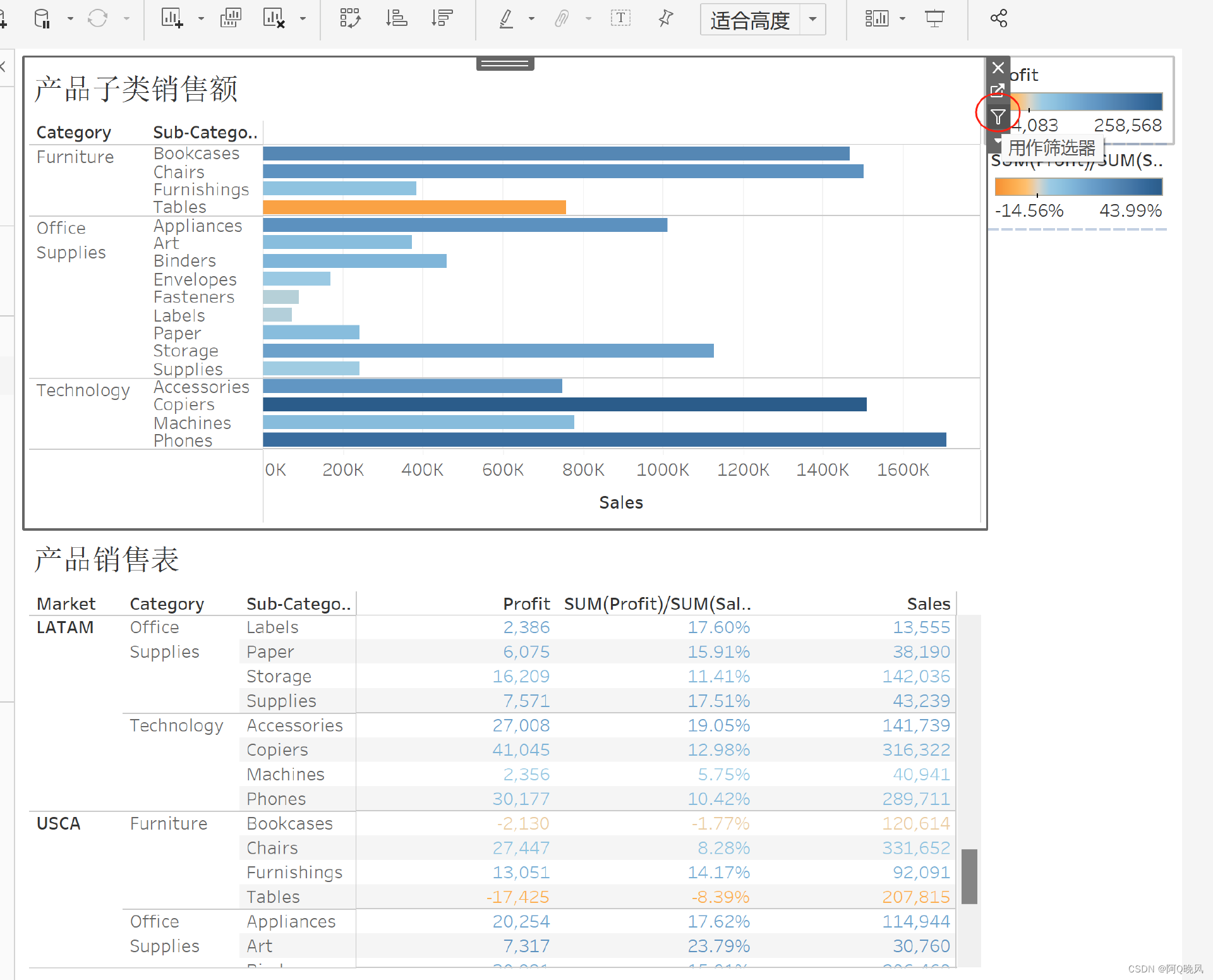Sort descending using the toolbar icon

point(442,18)
